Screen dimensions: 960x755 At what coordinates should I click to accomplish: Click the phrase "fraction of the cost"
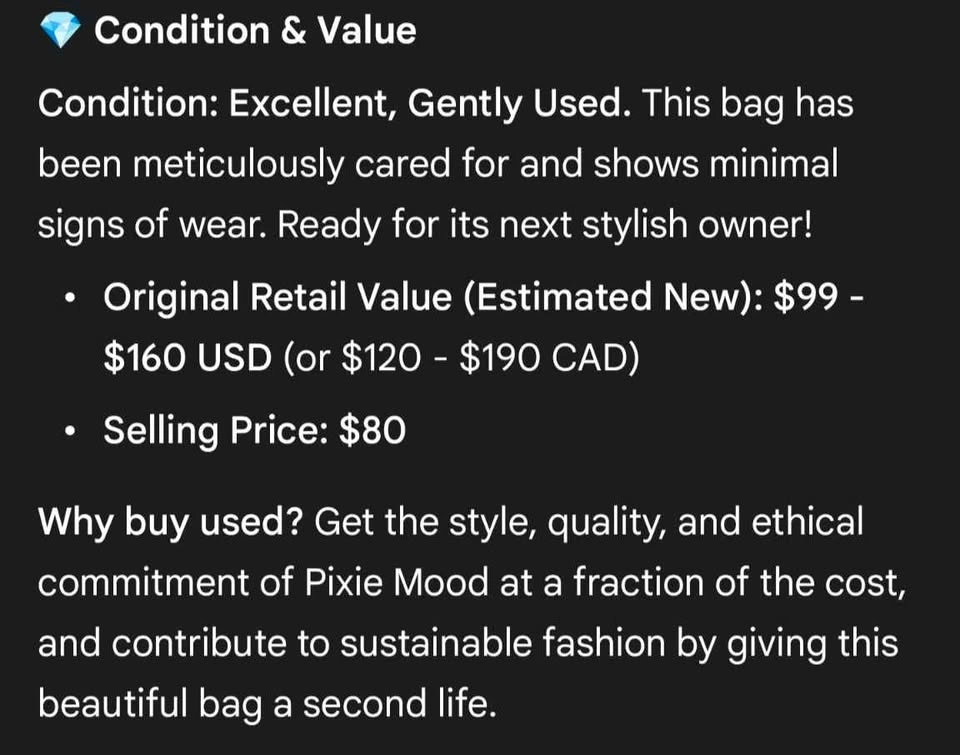point(738,583)
